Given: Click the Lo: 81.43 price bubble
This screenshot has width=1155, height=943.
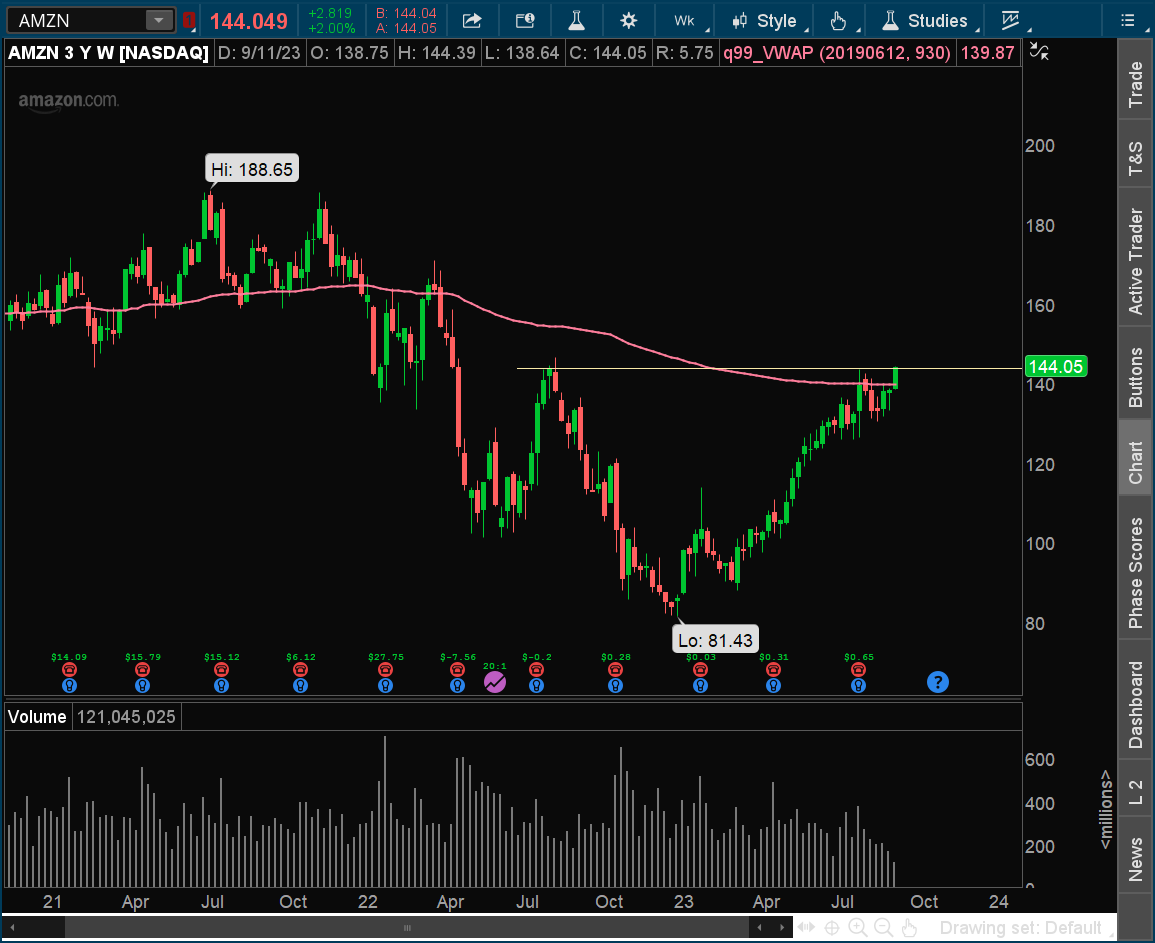Looking at the screenshot, I should pyautogui.click(x=715, y=640).
